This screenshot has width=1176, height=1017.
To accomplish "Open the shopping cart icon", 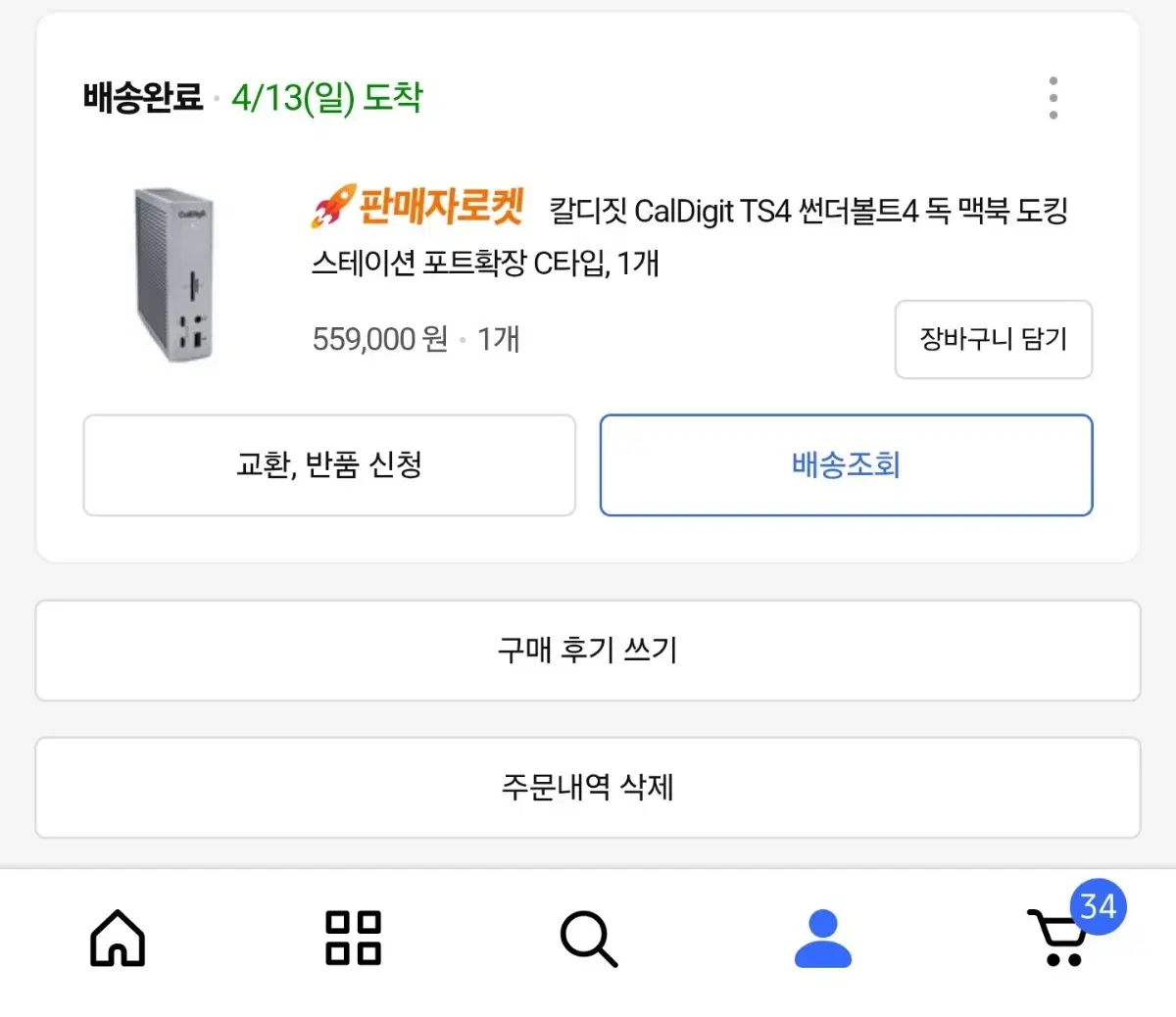I will click(x=1056, y=941).
